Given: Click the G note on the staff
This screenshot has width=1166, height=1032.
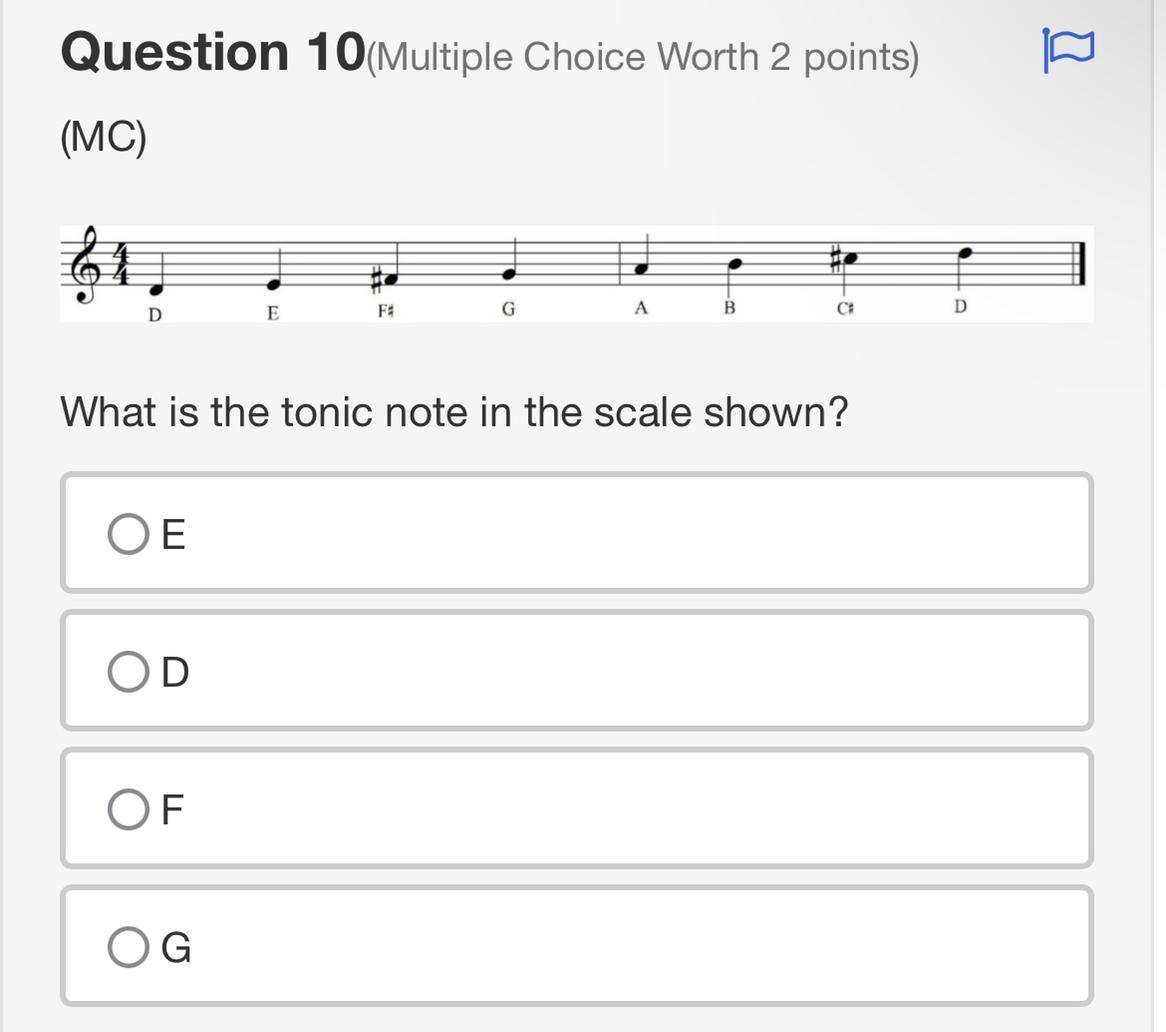Looking at the screenshot, I should pyautogui.click(x=509, y=274).
